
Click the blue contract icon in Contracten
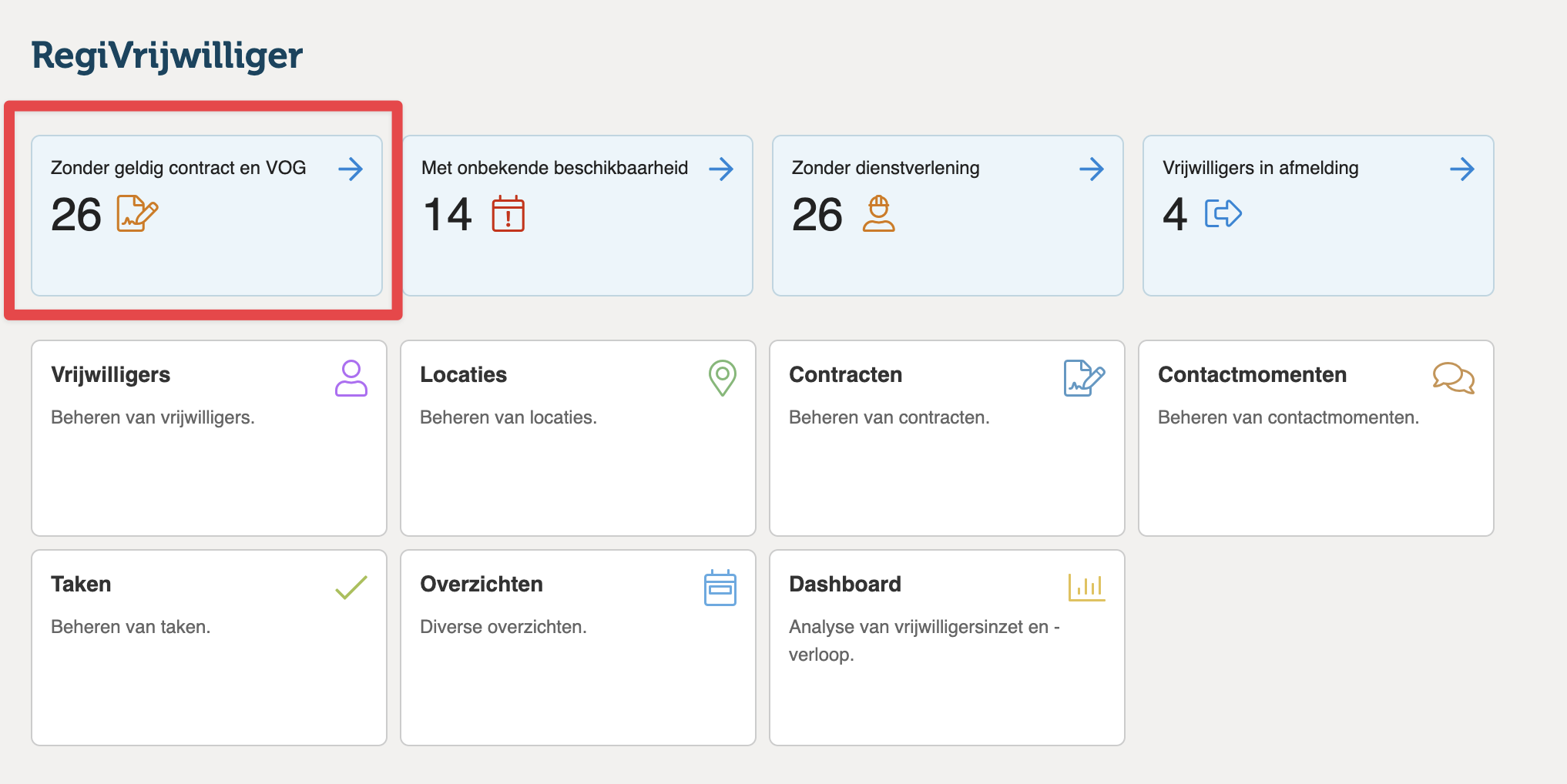tap(1084, 378)
